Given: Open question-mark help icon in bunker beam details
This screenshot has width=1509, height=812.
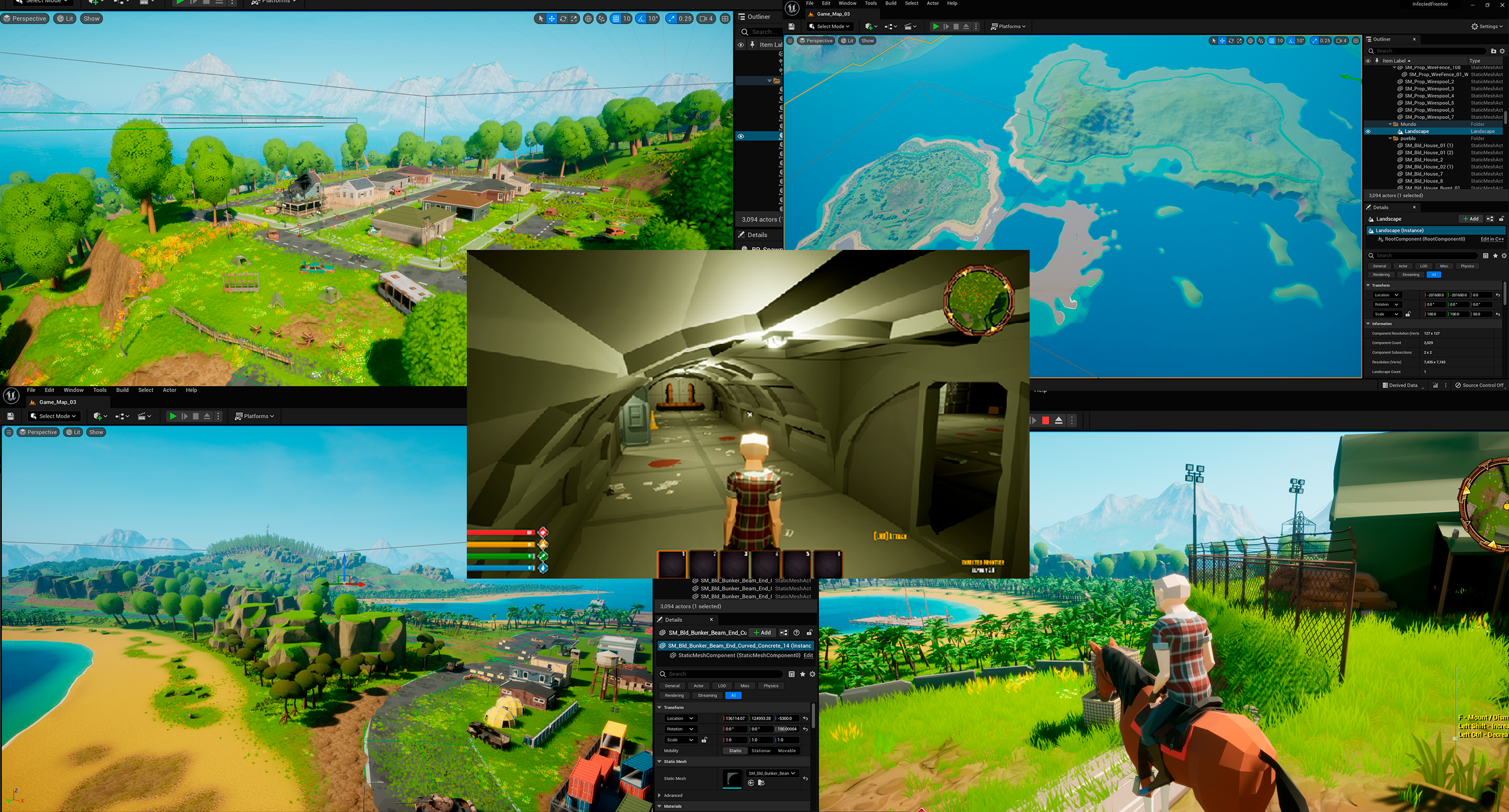Looking at the screenshot, I should pos(796,633).
